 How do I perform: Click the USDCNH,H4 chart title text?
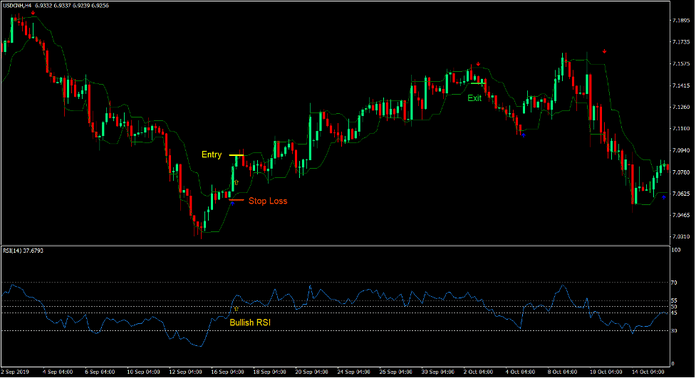point(17,6)
